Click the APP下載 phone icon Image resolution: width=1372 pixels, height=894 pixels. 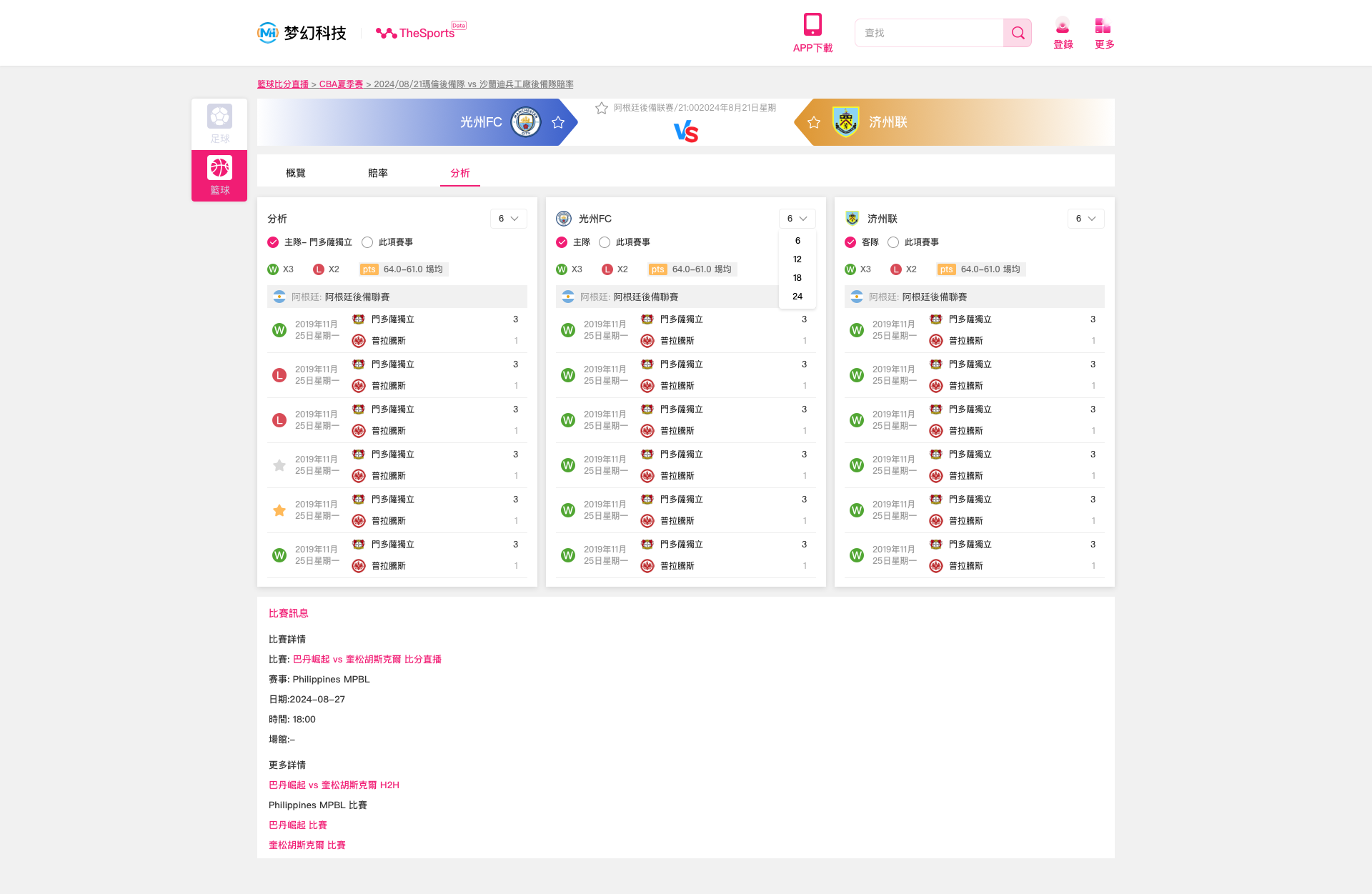[x=812, y=25]
